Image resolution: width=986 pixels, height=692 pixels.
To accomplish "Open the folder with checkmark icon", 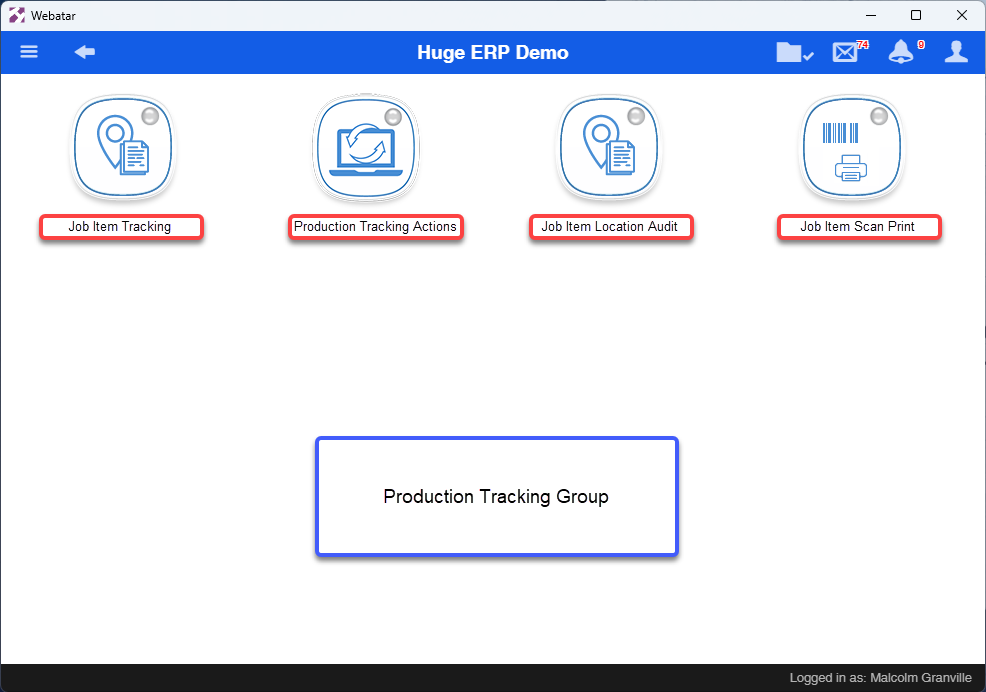I will click(794, 52).
